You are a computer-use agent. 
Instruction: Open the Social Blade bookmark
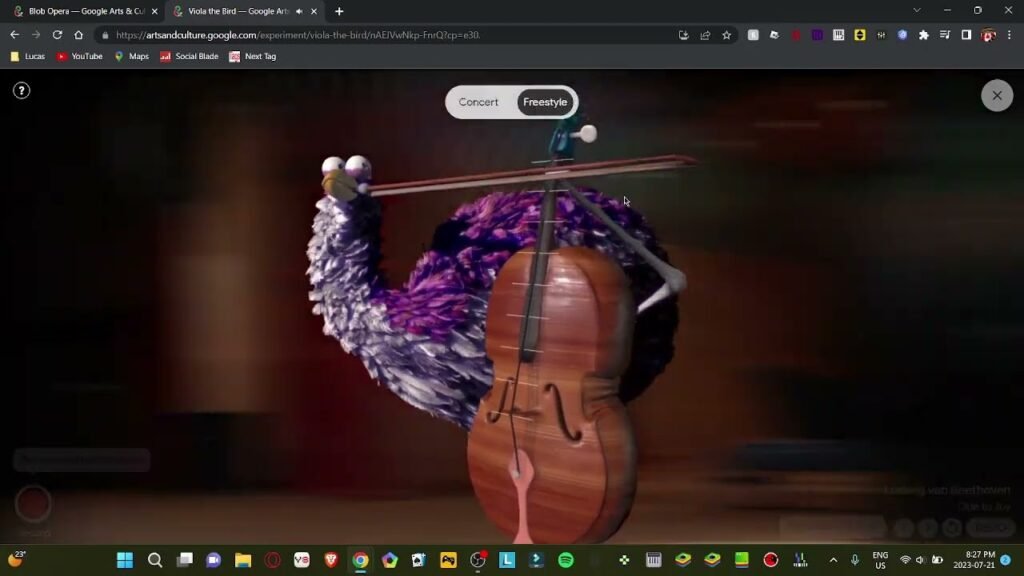pos(189,56)
